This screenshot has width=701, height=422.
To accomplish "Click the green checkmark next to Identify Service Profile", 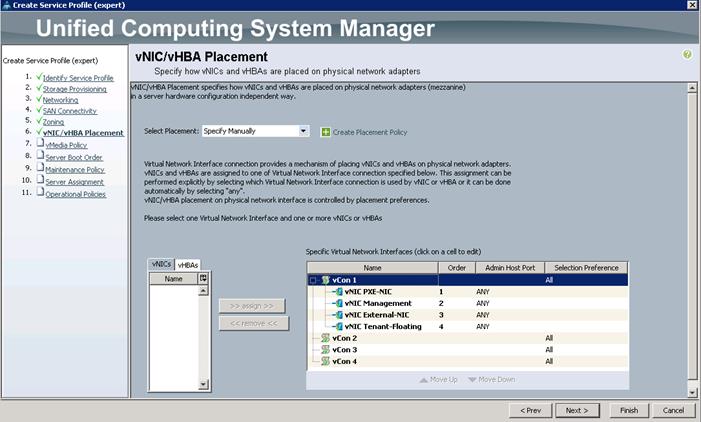I will click(39, 77).
